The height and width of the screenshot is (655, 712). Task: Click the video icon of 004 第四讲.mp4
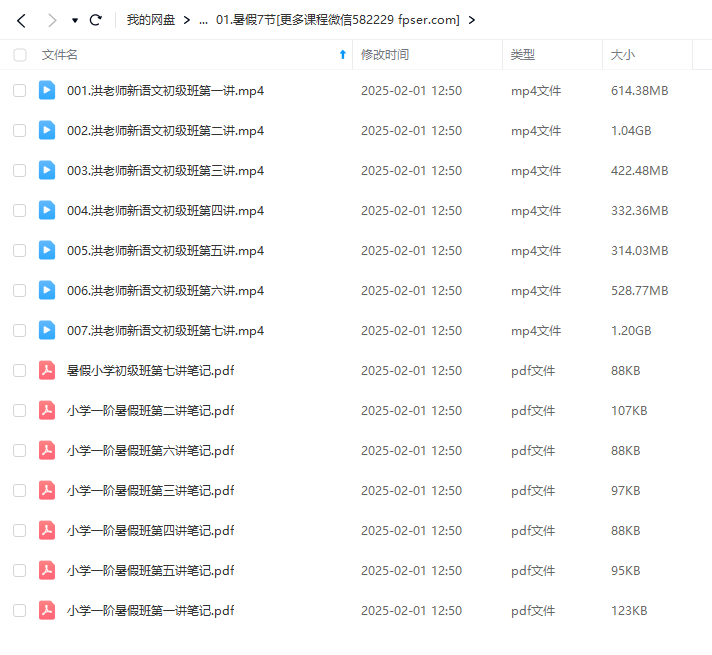coord(47,210)
